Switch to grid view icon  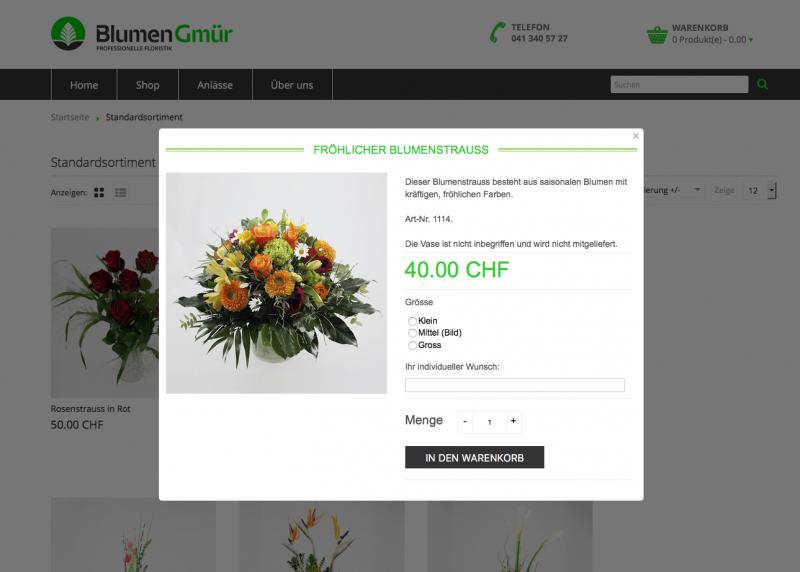99,192
